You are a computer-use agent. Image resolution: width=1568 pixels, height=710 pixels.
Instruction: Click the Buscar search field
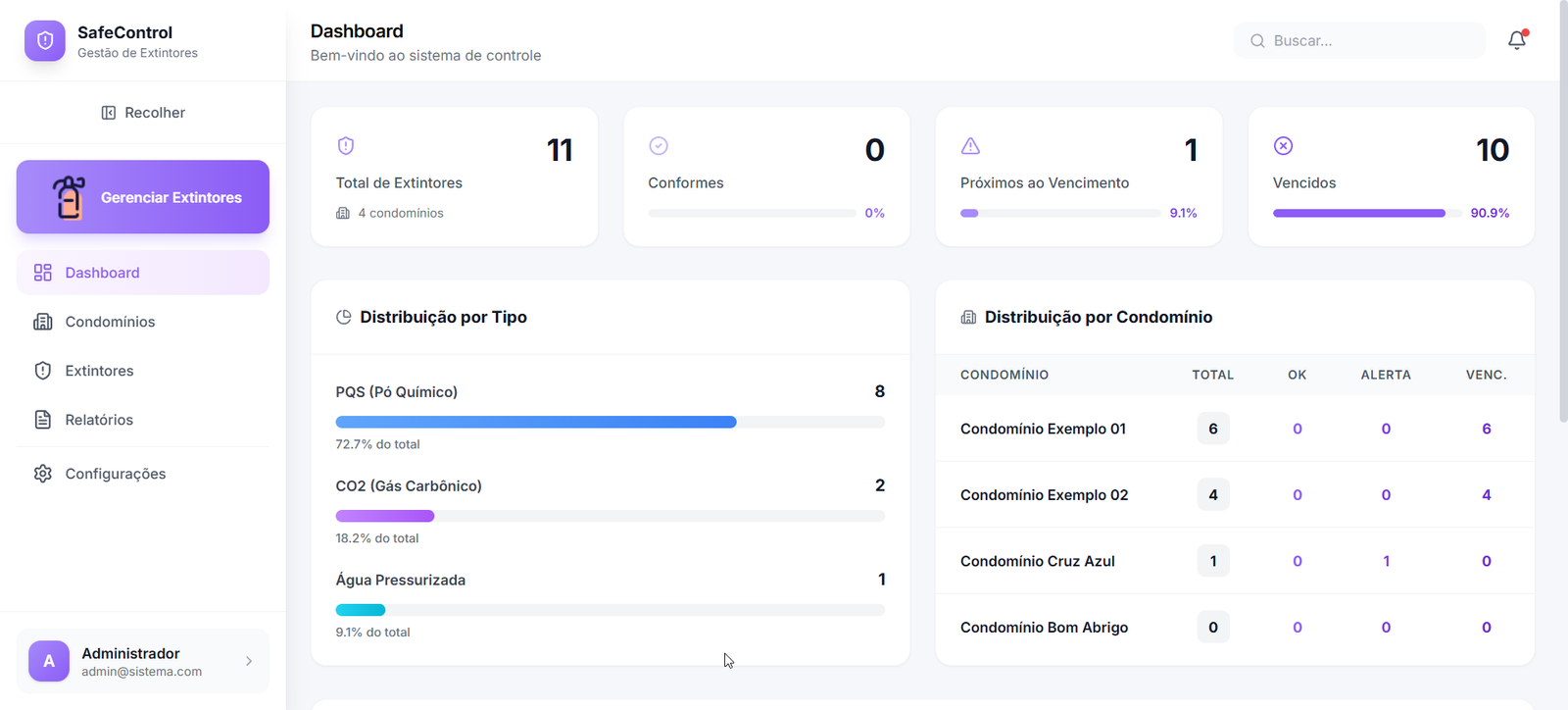pyautogui.click(x=1360, y=41)
